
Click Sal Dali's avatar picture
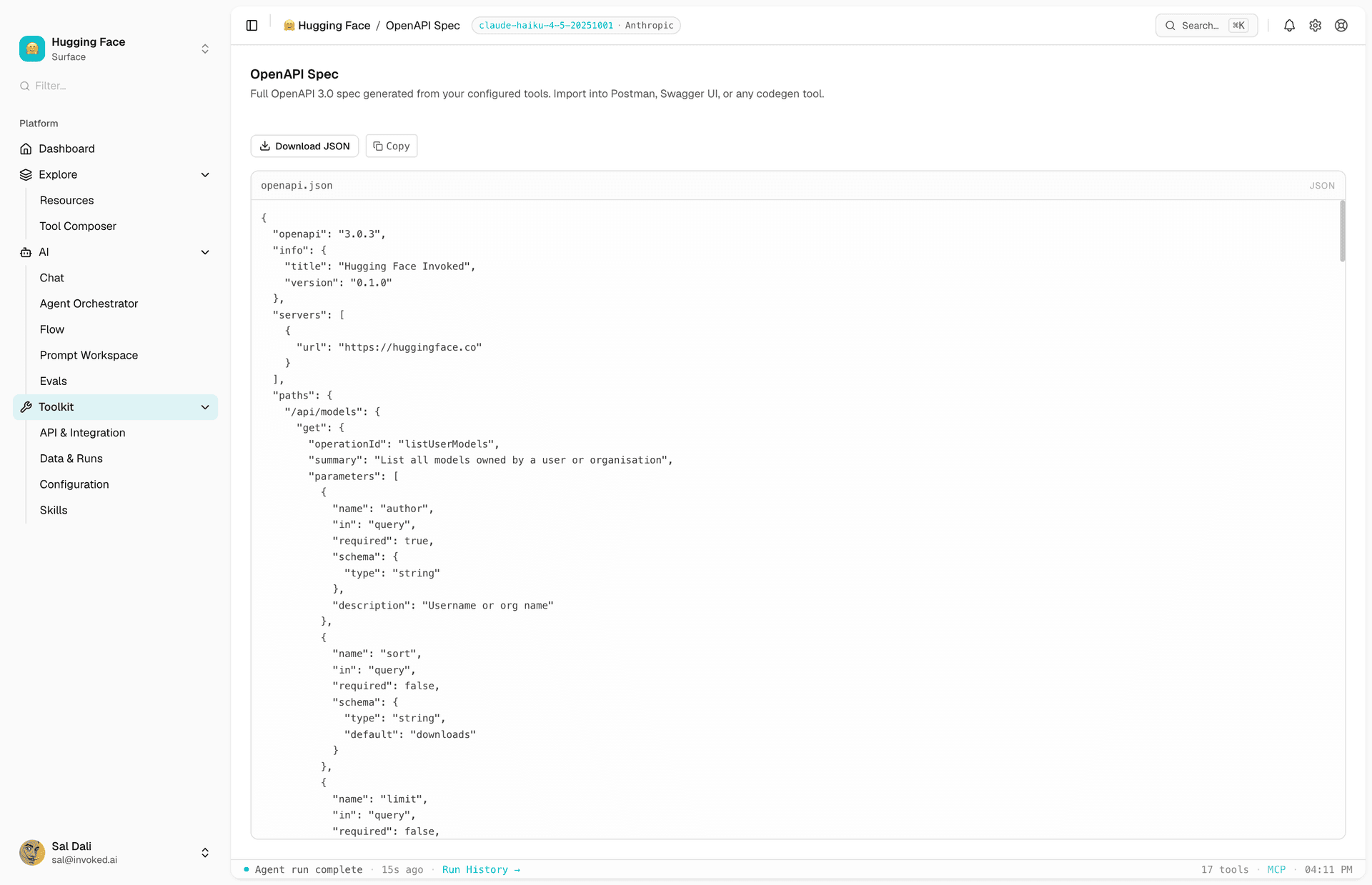click(32, 852)
